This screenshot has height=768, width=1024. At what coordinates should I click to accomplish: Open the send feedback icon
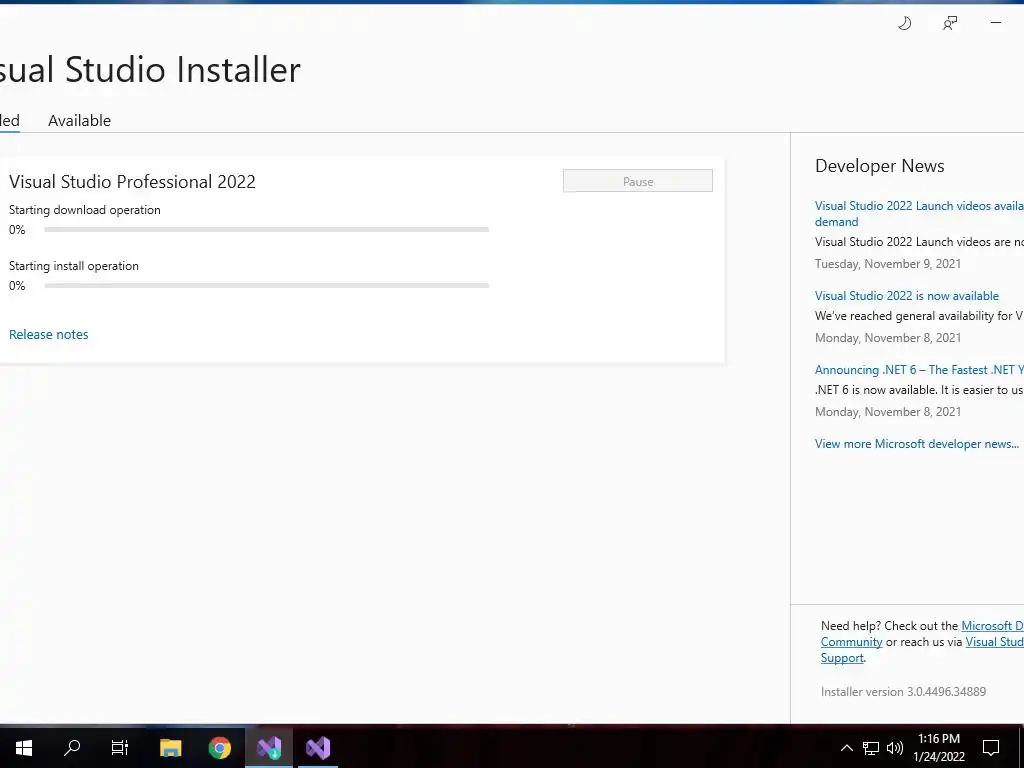950,24
